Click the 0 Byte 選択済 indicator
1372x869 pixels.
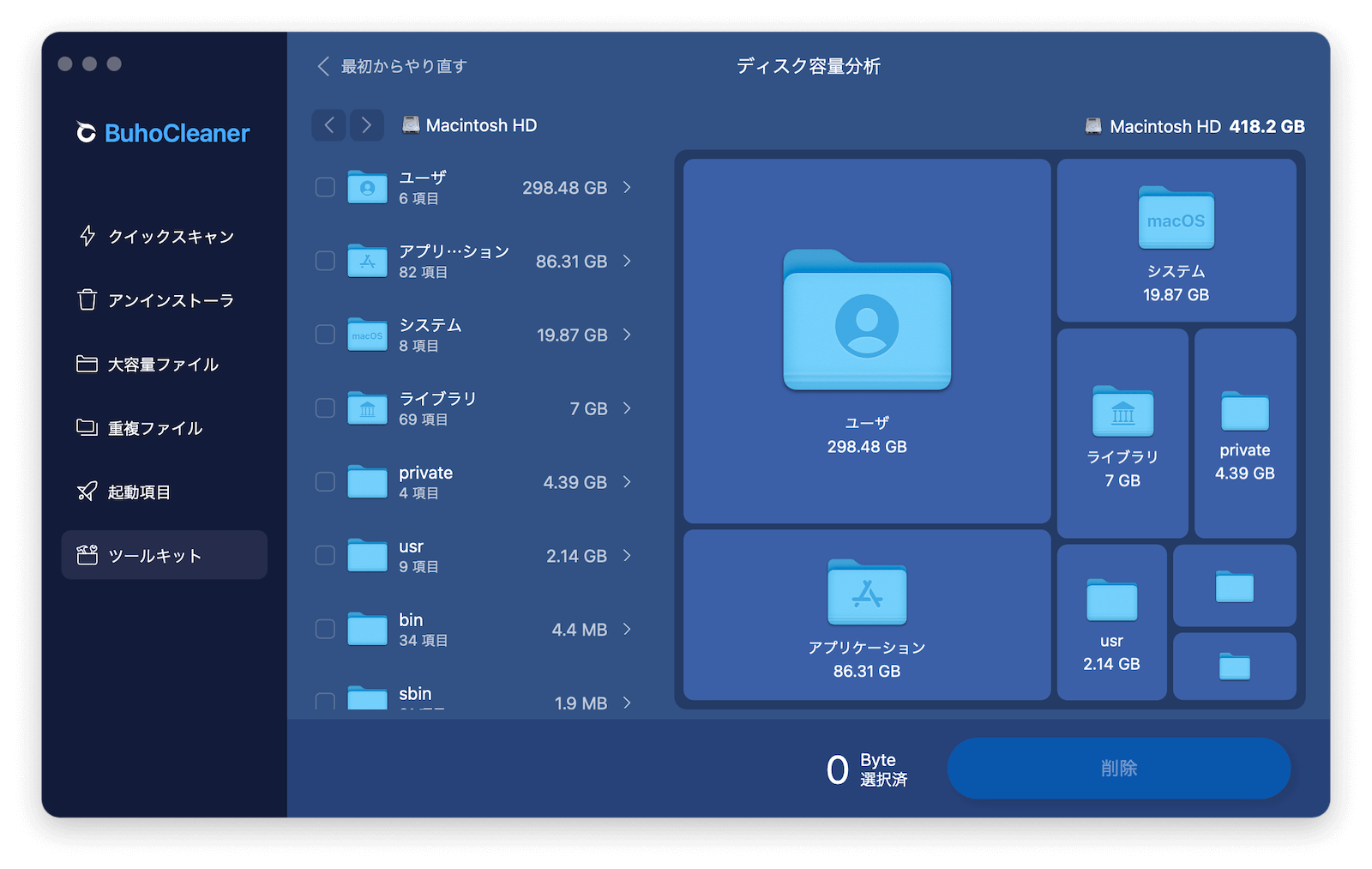click(867, 769)
